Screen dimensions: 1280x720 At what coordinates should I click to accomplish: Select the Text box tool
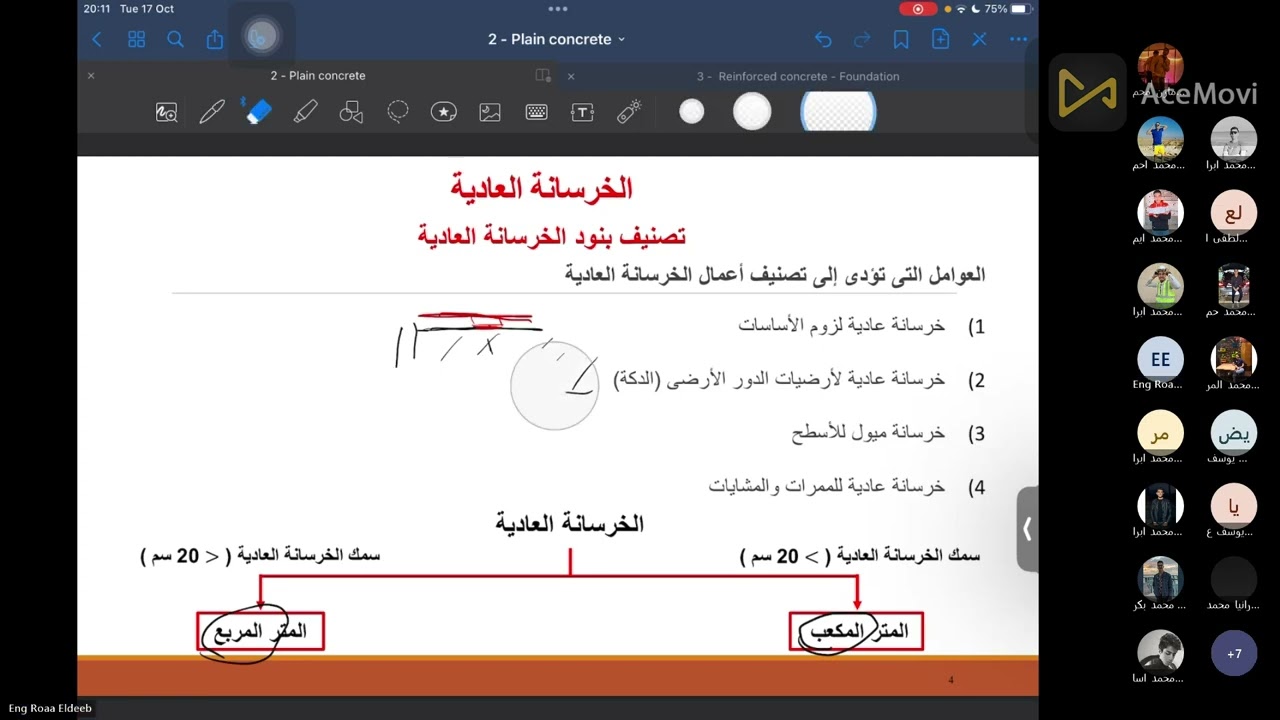[582, 113]
